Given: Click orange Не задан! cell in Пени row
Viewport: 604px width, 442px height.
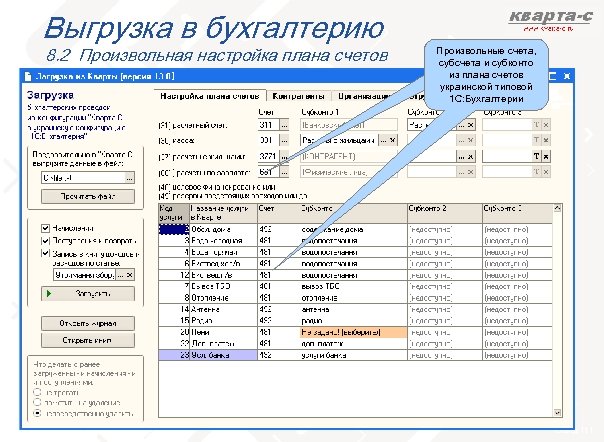Looking at the screenshot, I should 353,332.
